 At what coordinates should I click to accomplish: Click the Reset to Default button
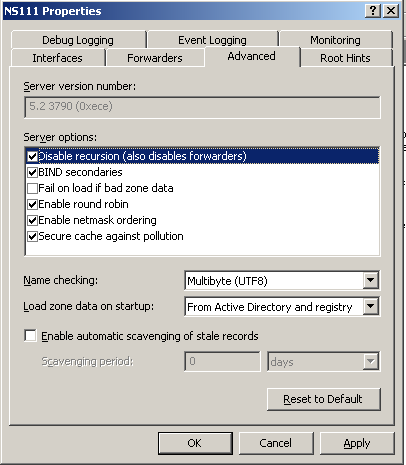[323, 399]
